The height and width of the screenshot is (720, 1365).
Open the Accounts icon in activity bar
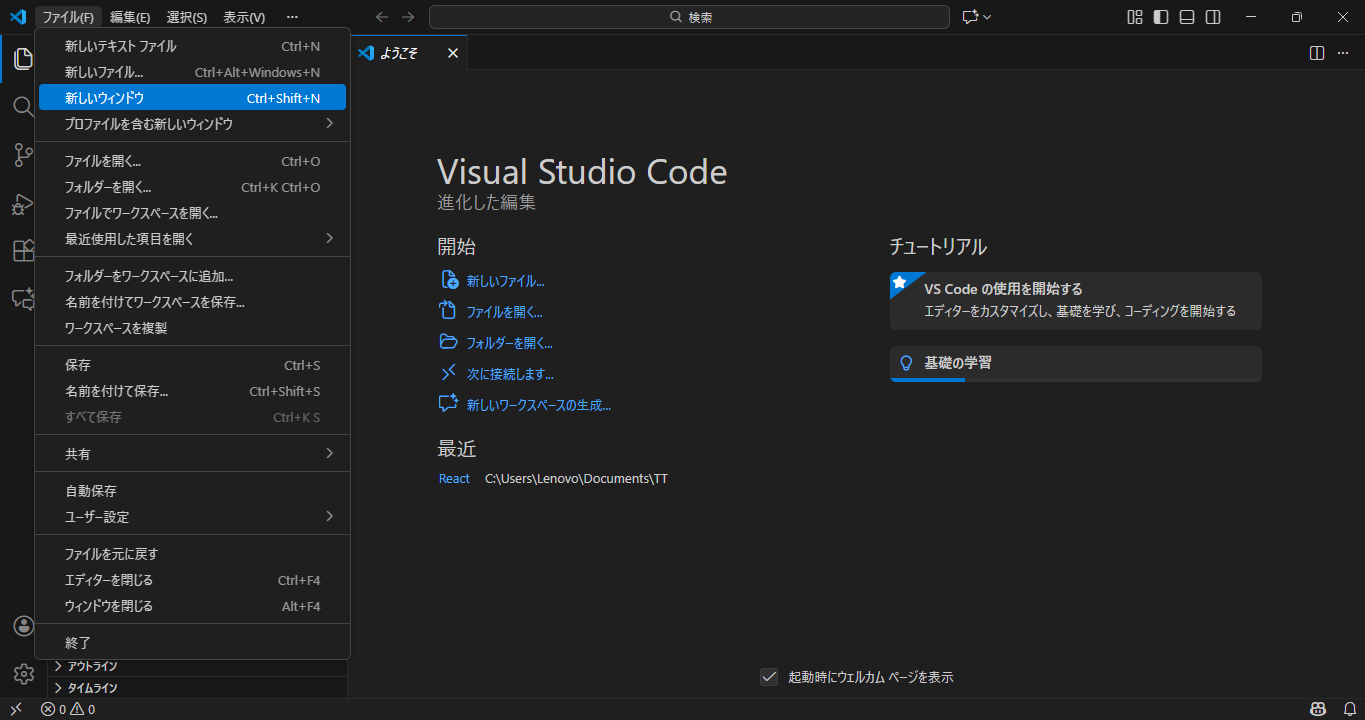(23, 626)
